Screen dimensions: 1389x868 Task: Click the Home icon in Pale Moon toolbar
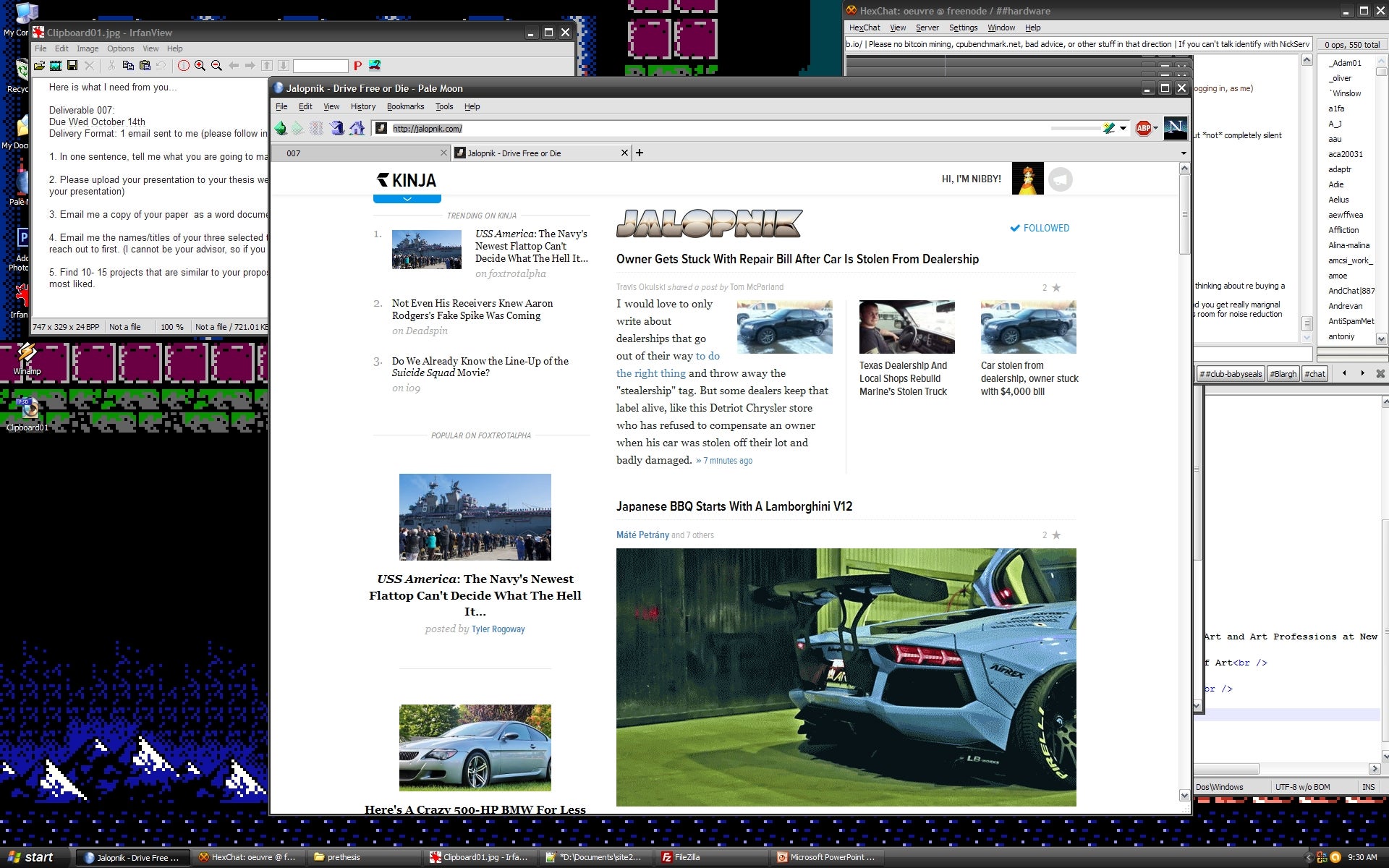tap(357, 128)
